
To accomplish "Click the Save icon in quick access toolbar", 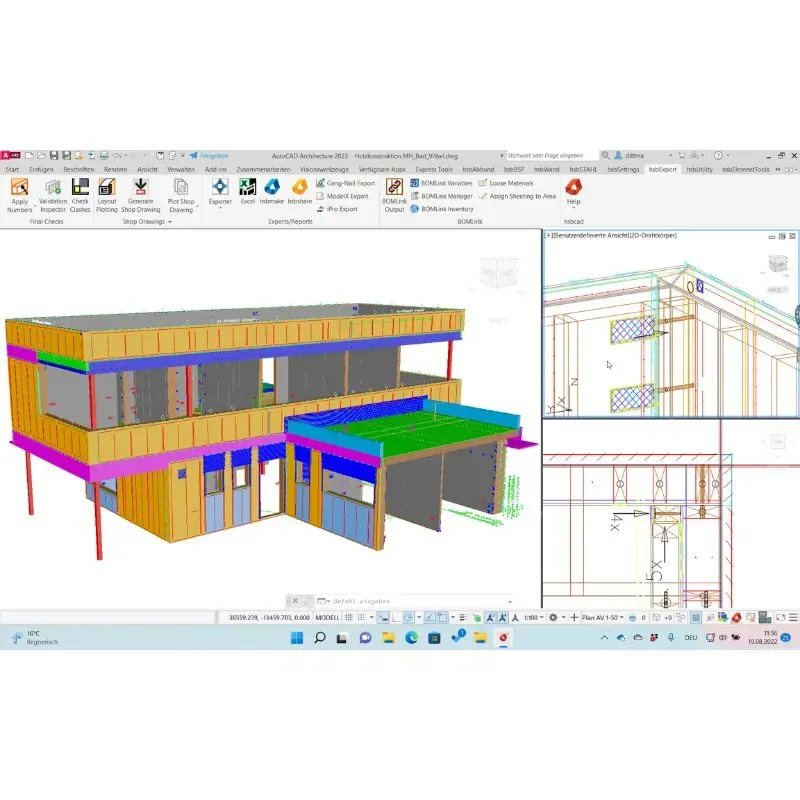I will click(x=54, y=156).
